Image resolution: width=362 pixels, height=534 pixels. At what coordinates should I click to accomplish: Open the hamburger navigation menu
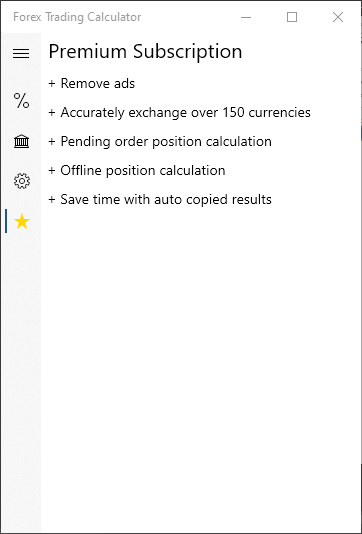click(x=21, y=53)
